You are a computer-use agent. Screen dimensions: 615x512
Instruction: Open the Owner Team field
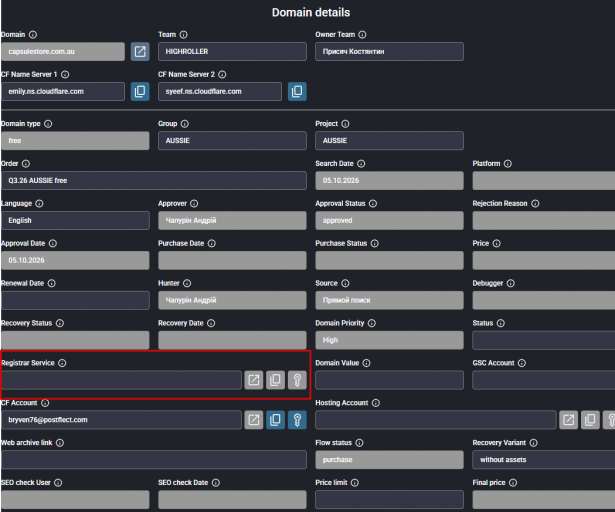pyautogui.click(x=389, y=51)
